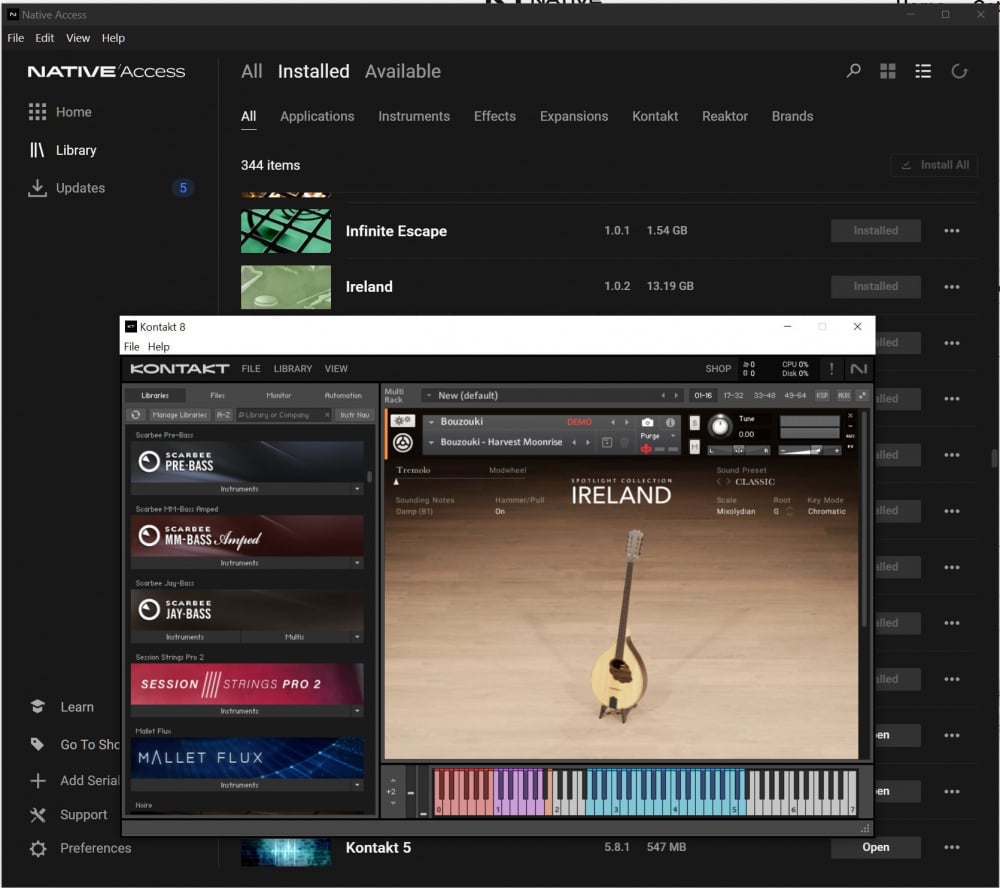The image size is (1000, 888).
Task: Open Support in Native Access sidebar
Action: (68, 815)
